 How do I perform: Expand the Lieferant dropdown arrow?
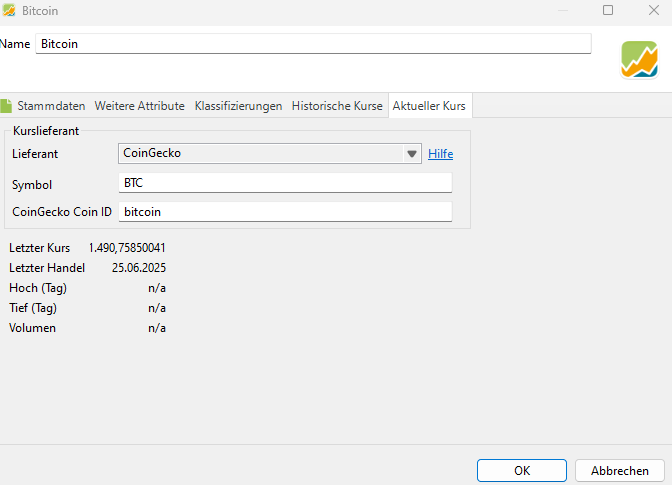pyautogui.click(x=411, y=154)
